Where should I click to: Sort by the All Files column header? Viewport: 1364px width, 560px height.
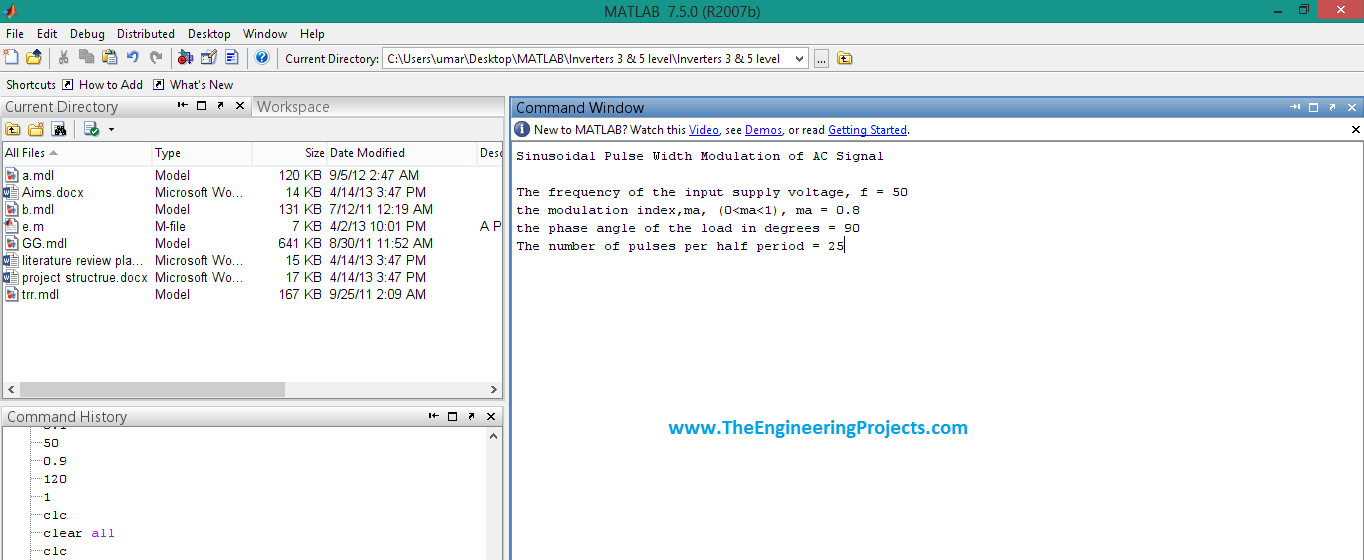click(76, 153)
